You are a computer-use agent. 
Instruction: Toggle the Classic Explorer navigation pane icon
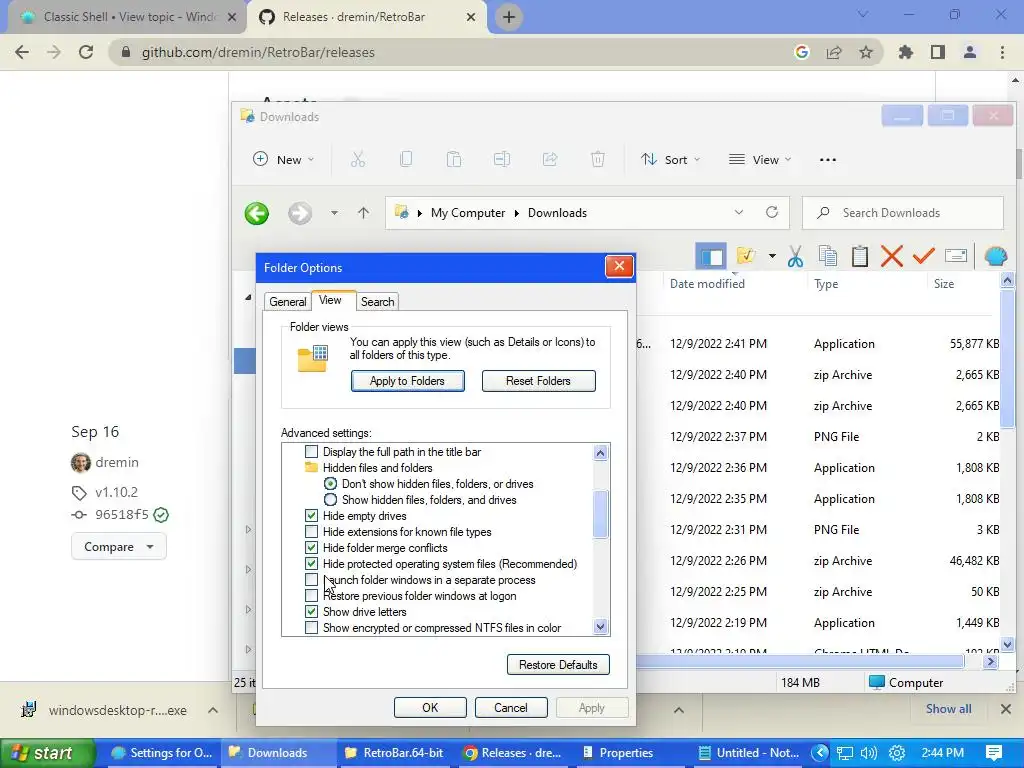(x=711, y=256)
